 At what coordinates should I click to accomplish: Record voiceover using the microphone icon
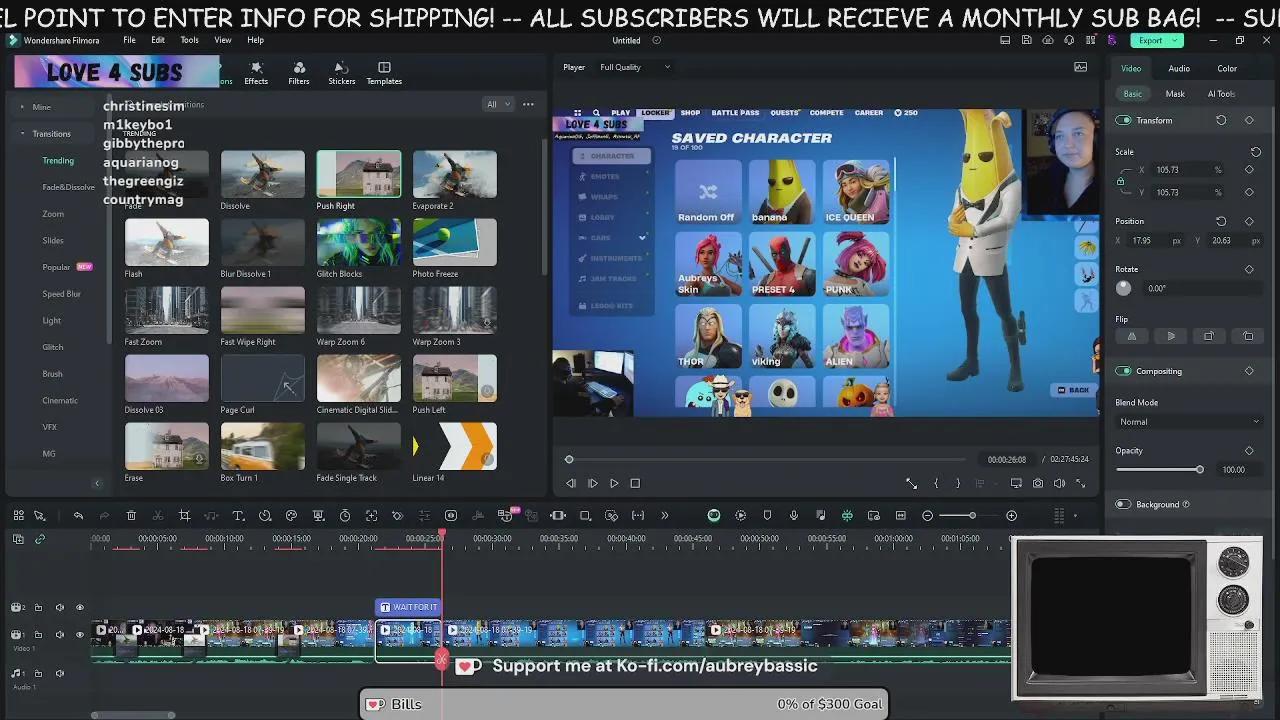point(794,516)
